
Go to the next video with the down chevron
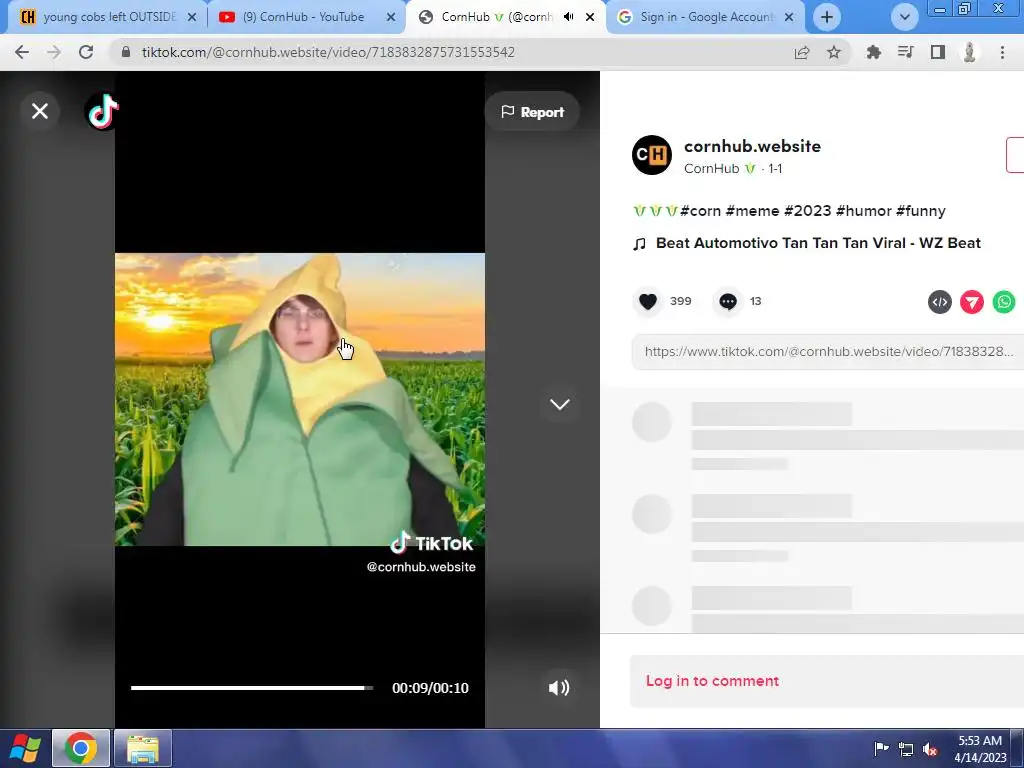(560, 404)
